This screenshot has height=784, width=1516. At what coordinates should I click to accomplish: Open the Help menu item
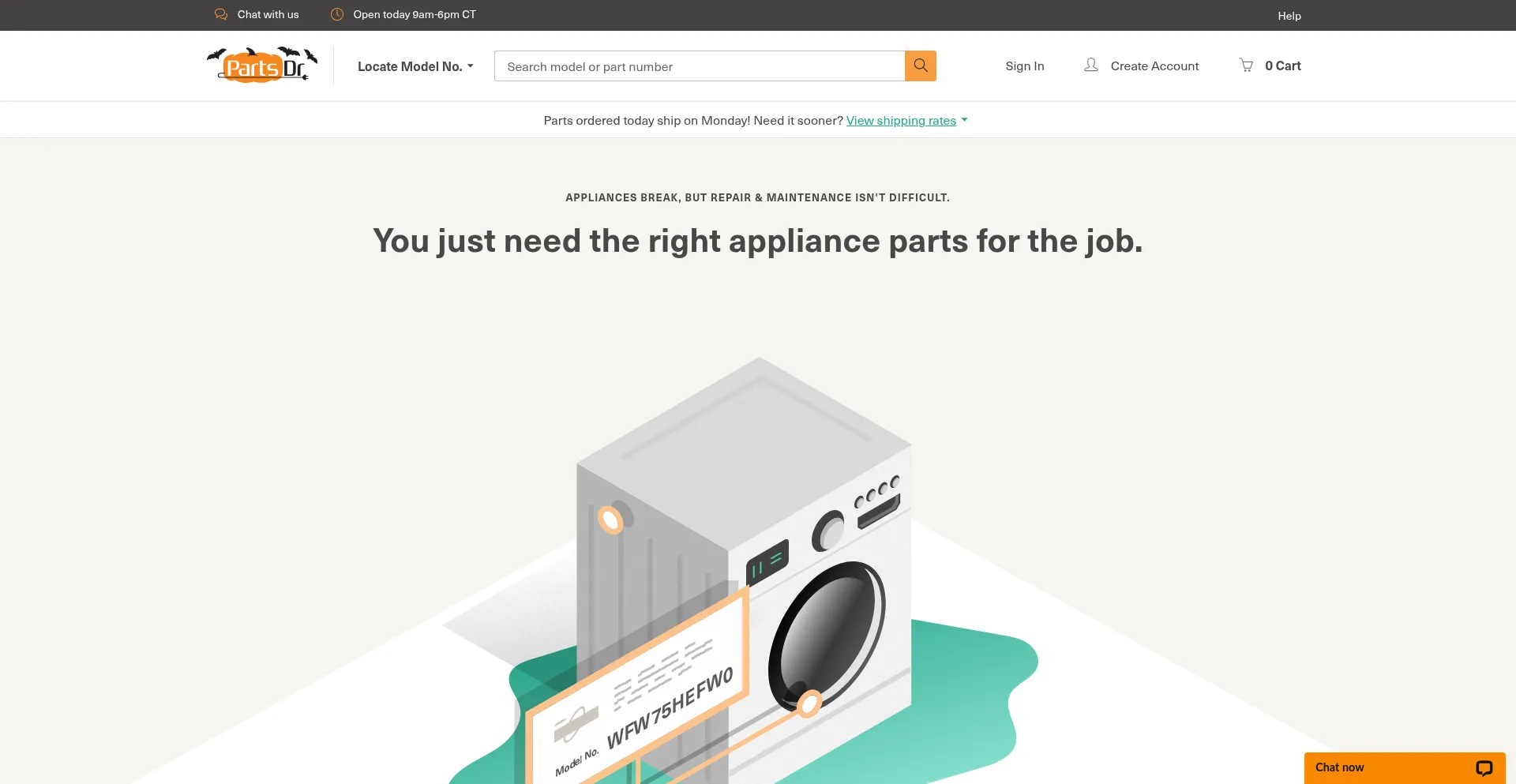coord(1289,16)
